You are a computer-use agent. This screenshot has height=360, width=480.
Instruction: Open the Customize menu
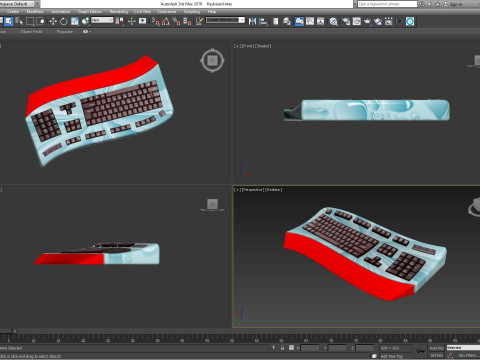point(167,12)
